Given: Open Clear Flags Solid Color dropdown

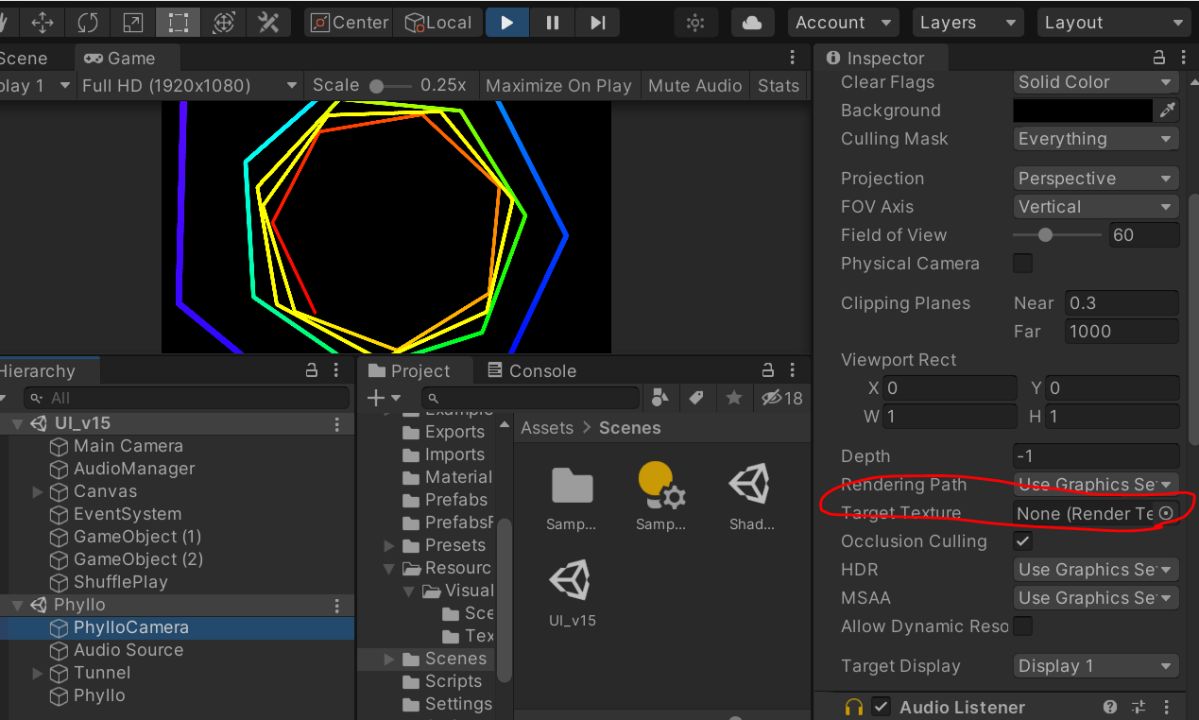Looking at the screenshot, I should point(1095,82).
